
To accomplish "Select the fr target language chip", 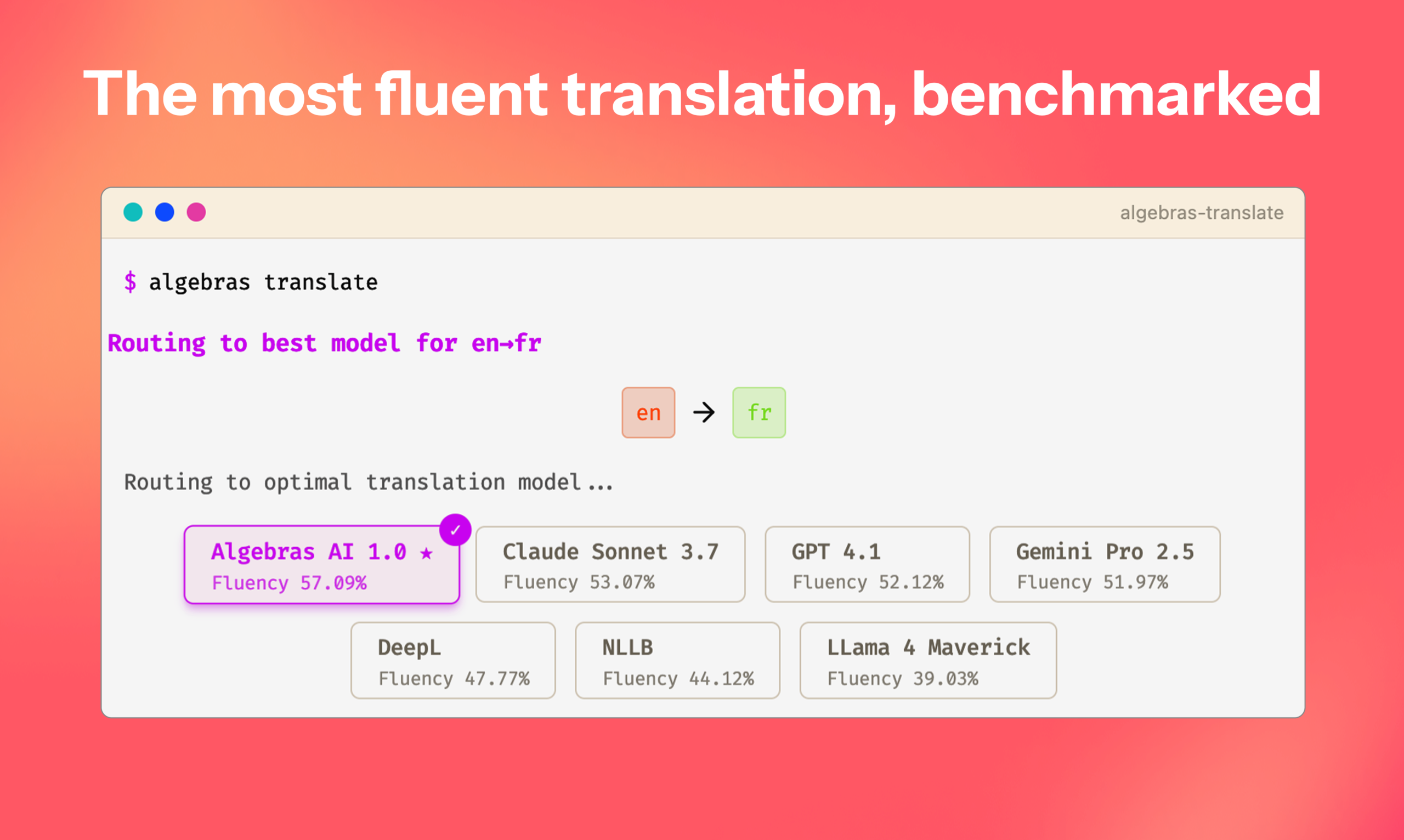I will click(758, 413).
